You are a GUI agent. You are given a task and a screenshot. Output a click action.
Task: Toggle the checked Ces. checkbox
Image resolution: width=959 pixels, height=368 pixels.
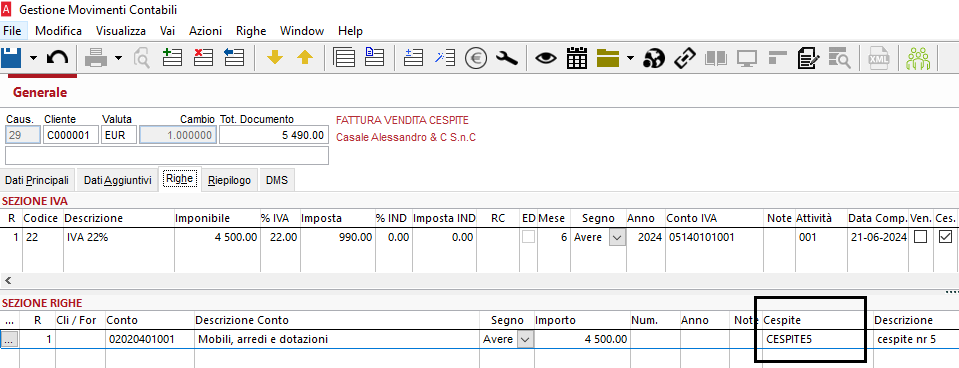click(945, 237)
